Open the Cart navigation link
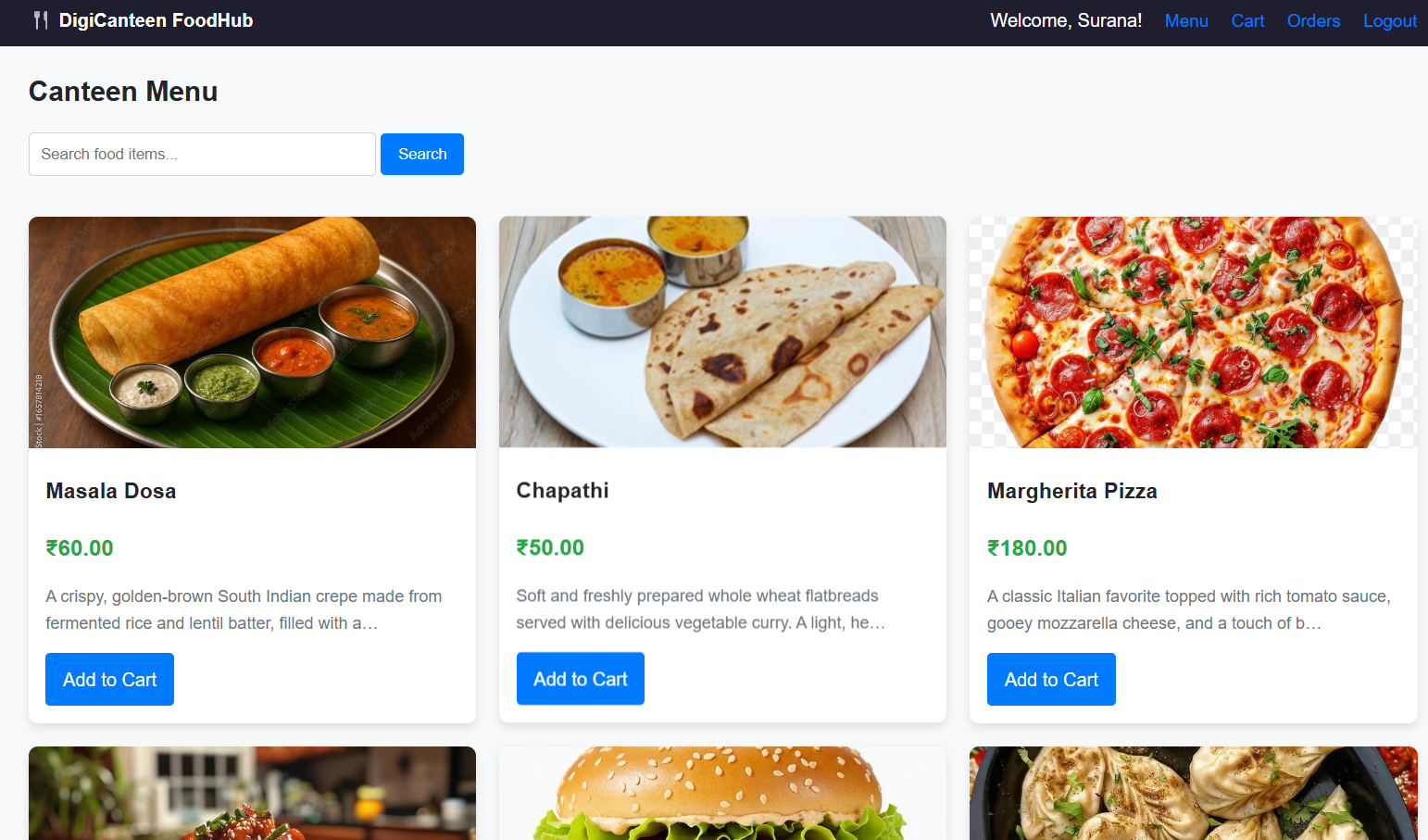The height and width of the screenshot is (840, 1428). (x=1247, y=20)
